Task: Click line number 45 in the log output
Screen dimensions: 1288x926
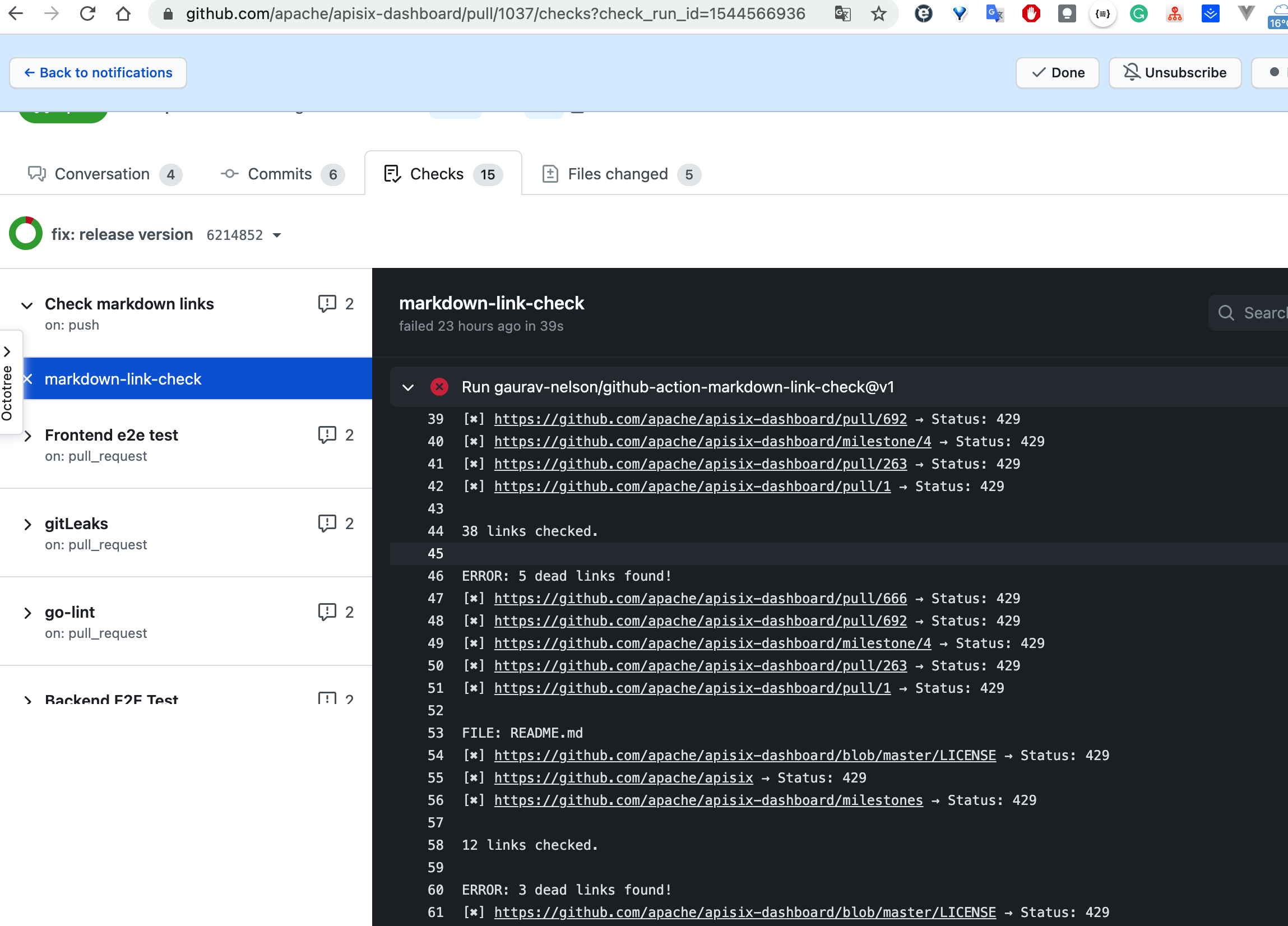Action: click(x=435, y=553)
